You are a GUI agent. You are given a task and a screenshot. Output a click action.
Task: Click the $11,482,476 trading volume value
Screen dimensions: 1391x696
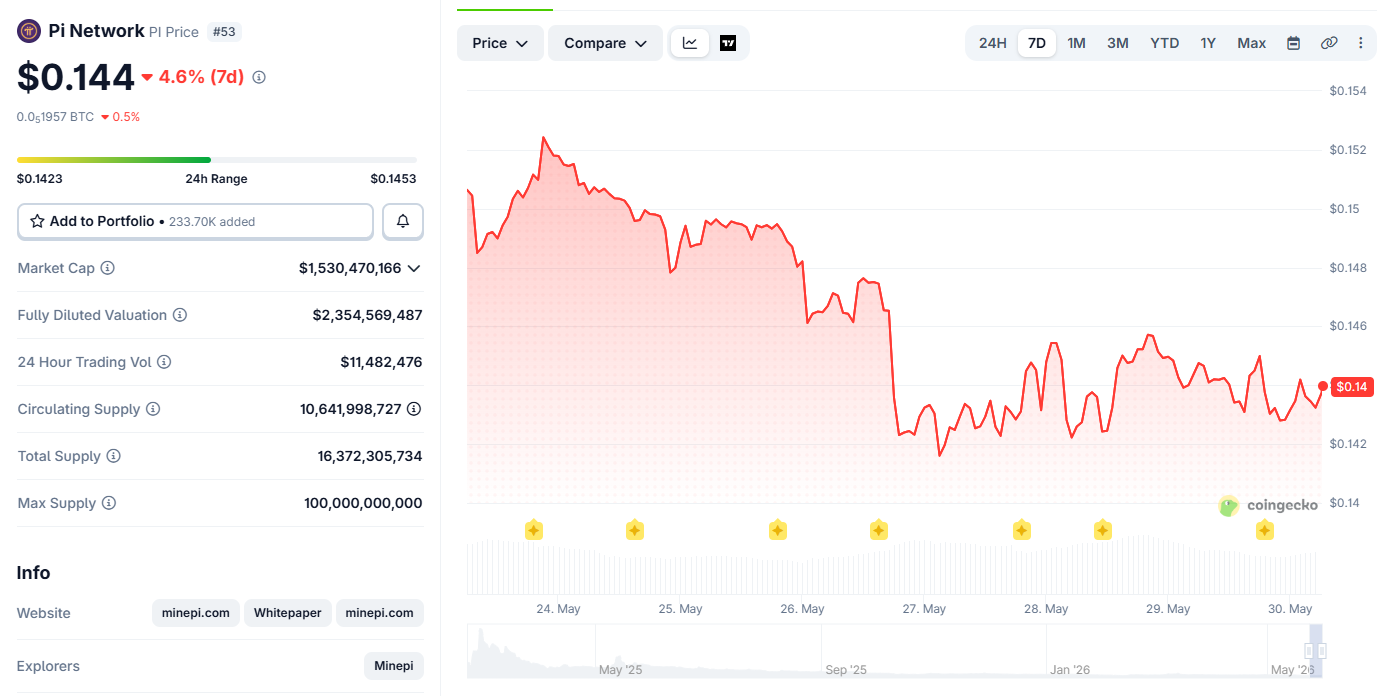(x=381, y=362)
